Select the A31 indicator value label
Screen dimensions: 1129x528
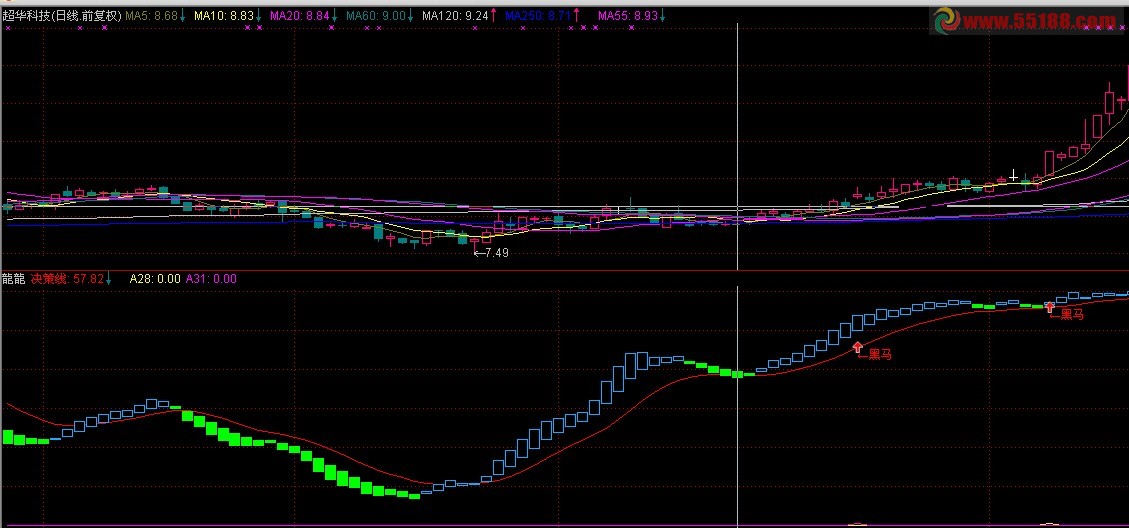pyautogui.click(x=211, y=279)
